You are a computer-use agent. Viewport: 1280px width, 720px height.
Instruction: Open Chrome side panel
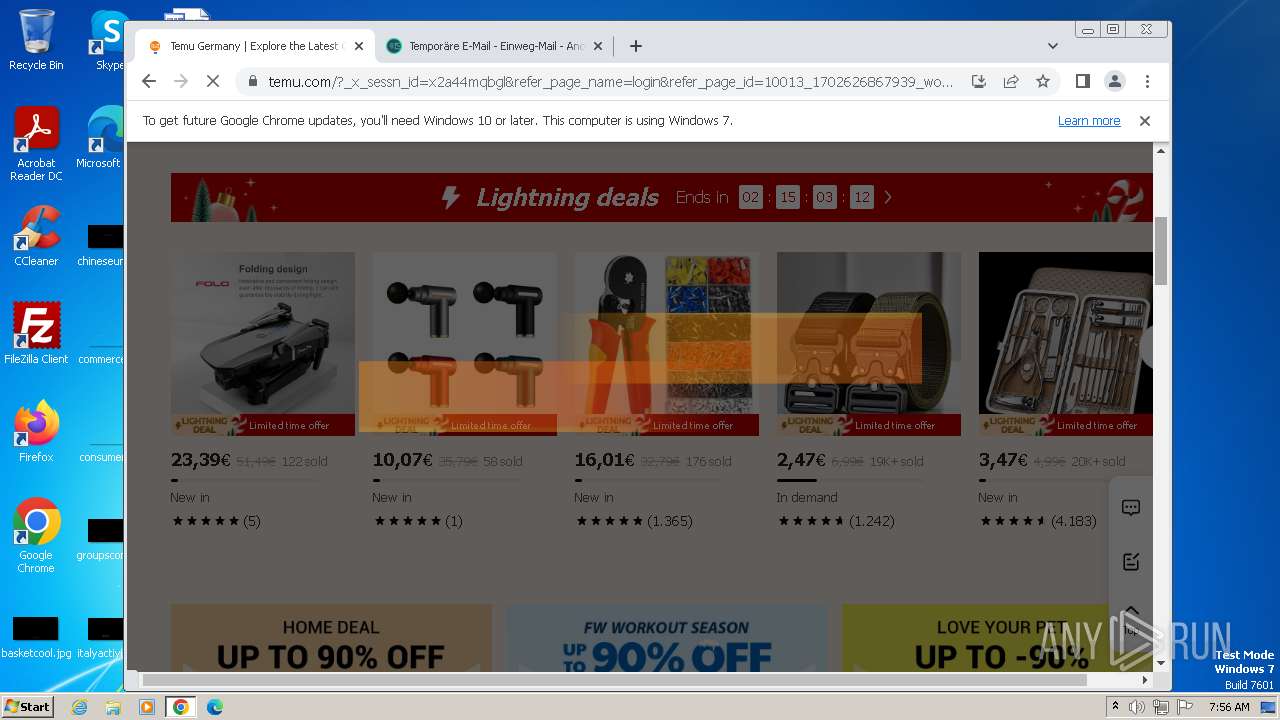[1082, 82]
